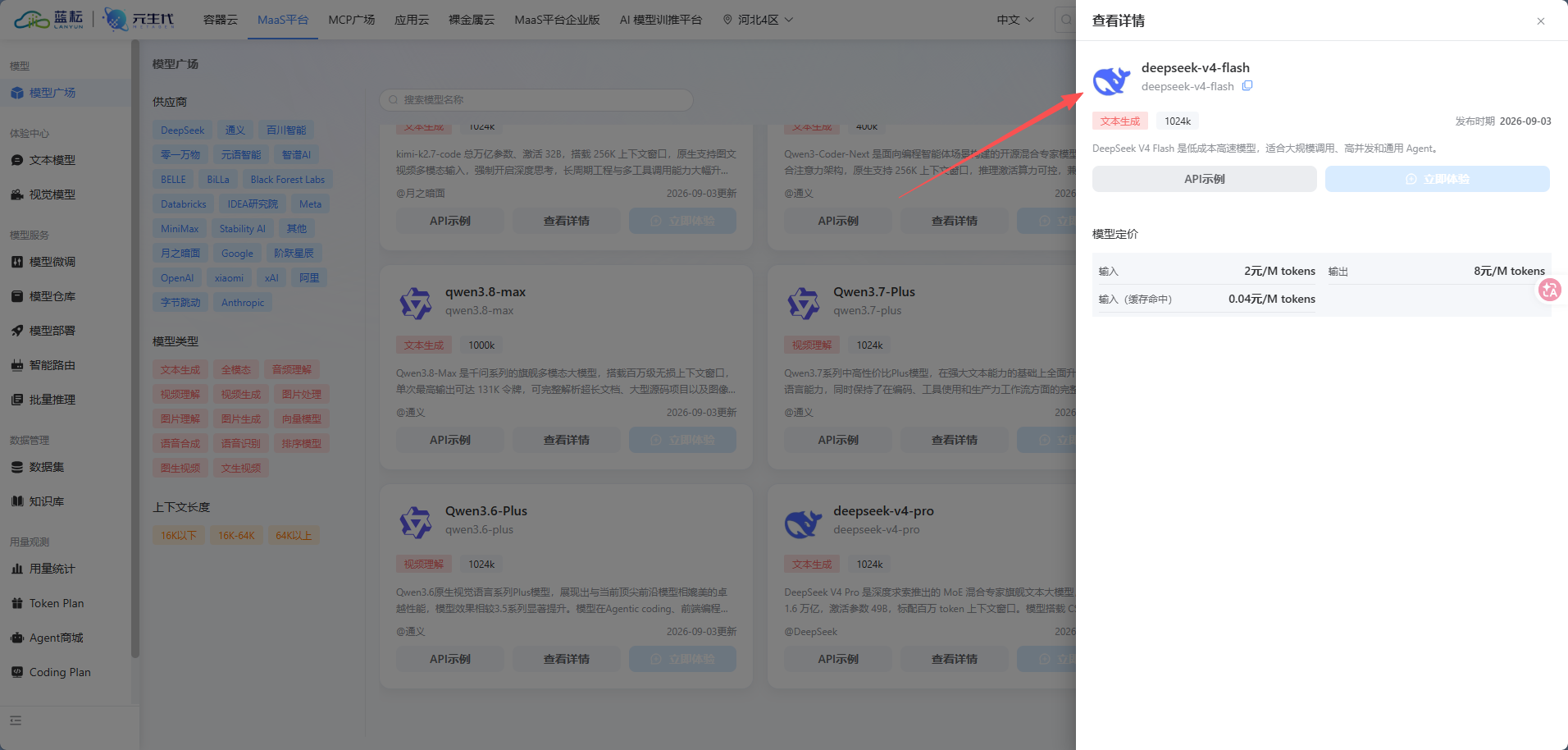Close the 查看详情 detail panel
1568x750 pixels.
tap(1541, 21)
